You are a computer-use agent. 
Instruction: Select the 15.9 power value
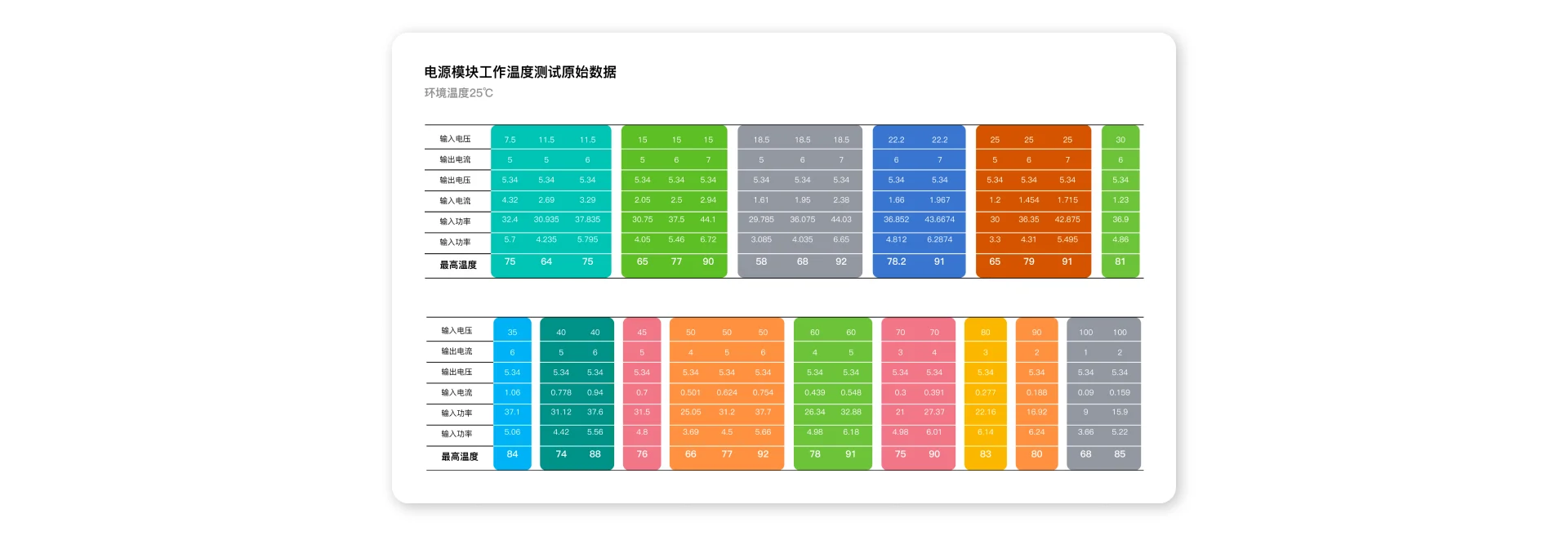pos(1120,413)
